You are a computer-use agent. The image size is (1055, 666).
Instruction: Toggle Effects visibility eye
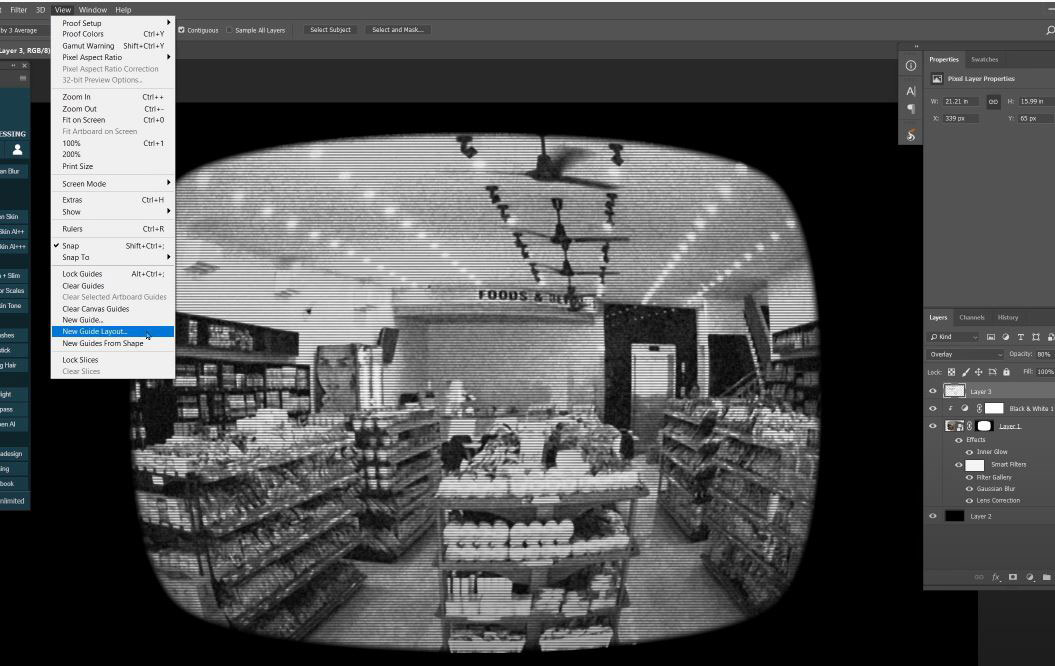tap(959, 440)
